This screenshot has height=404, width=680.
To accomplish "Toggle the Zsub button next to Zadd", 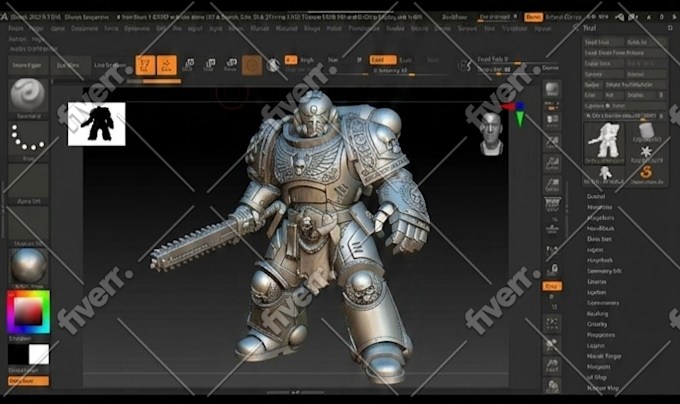I will pos(406,60).
